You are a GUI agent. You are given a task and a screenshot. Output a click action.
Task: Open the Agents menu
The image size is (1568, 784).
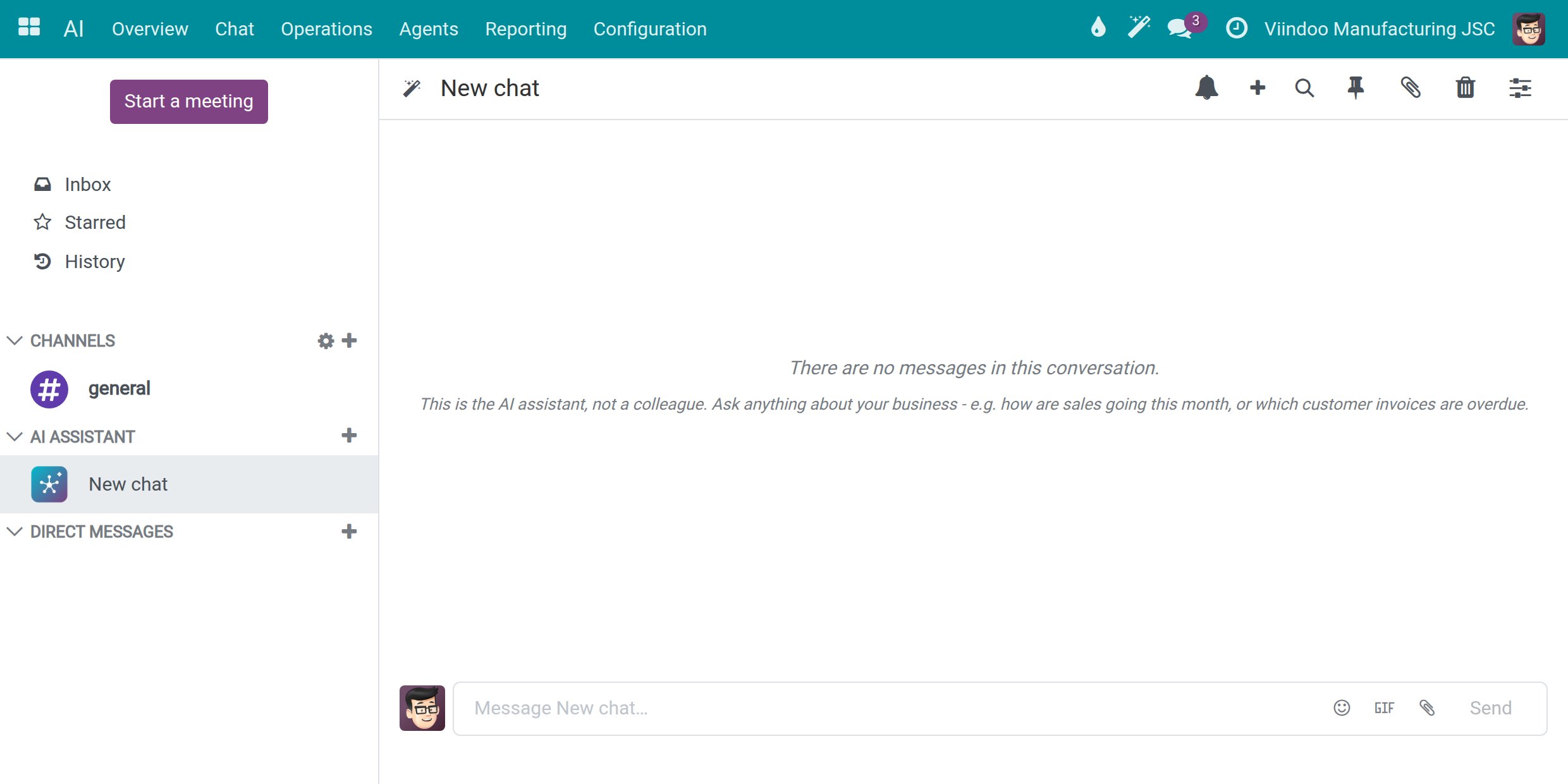429,29
